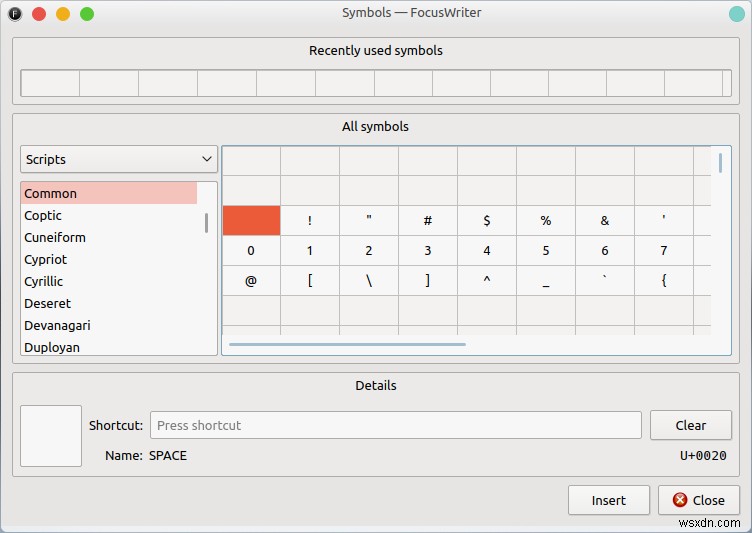Image resolution: width=752 pixels, height=533 pixels.
Task: Select the apostrophe symbol
Action: [x=664, y=221]
